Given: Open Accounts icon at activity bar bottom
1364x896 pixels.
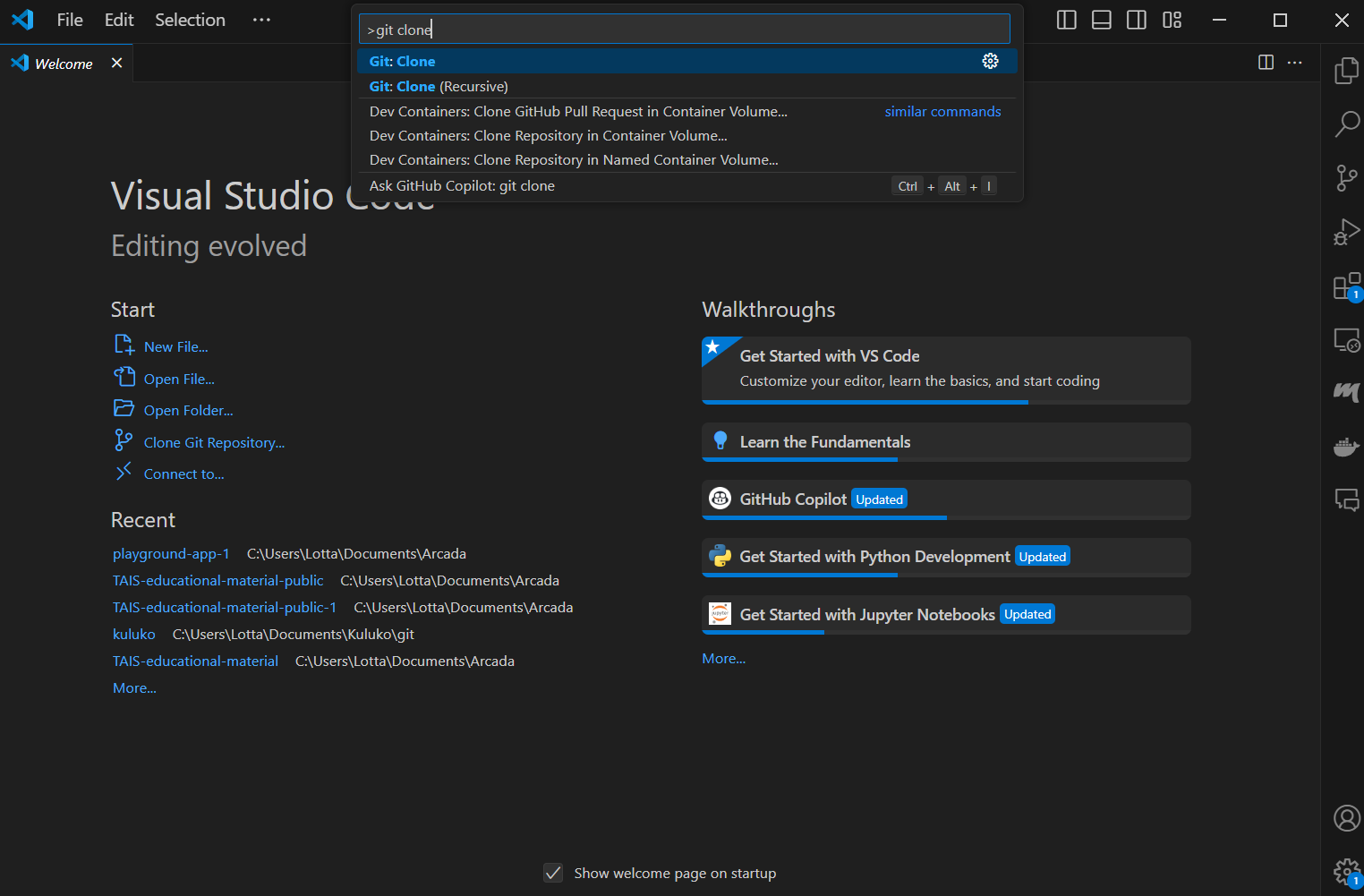Looking at the screenshot, I should tap(1346, 818).
